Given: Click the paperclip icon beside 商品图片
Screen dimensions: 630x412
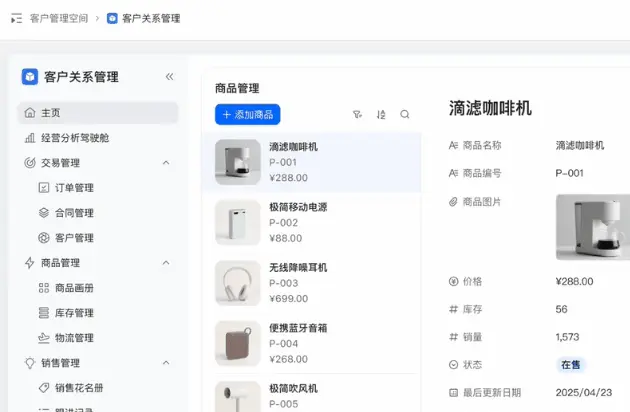Looking at the screenshot, I should (453, 202).
